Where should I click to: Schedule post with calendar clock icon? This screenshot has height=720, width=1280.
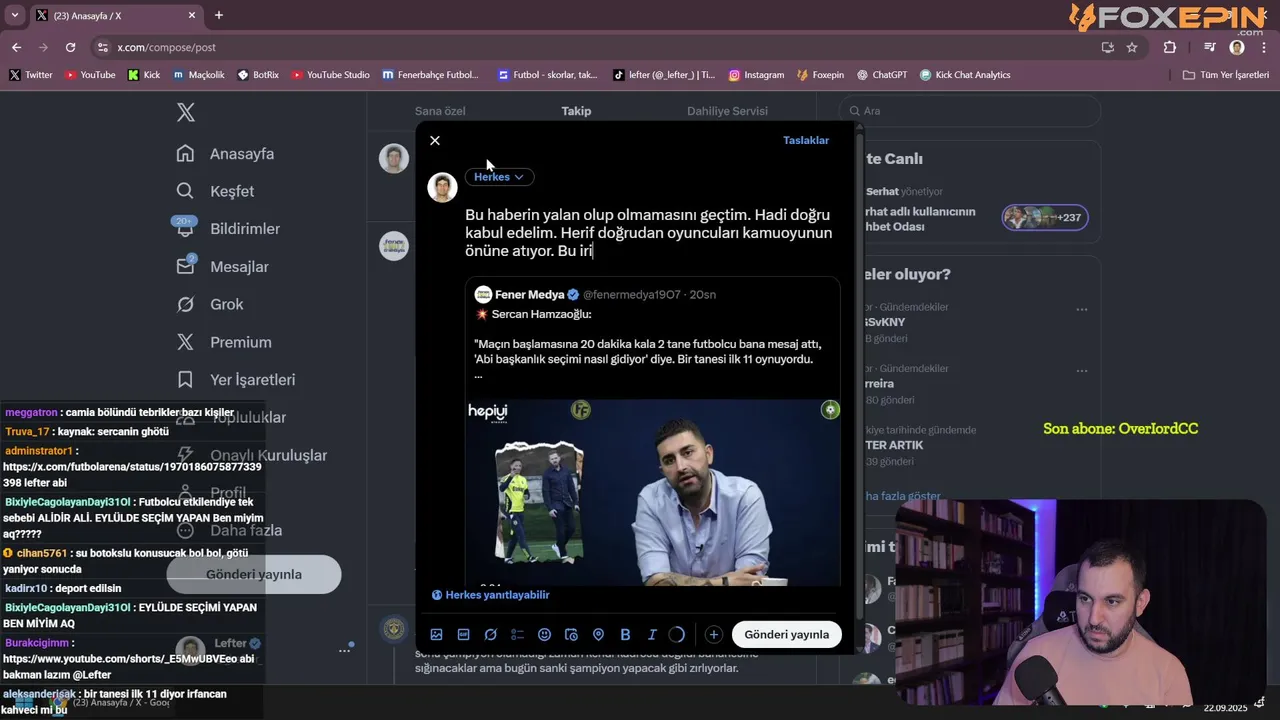(571, 634)
